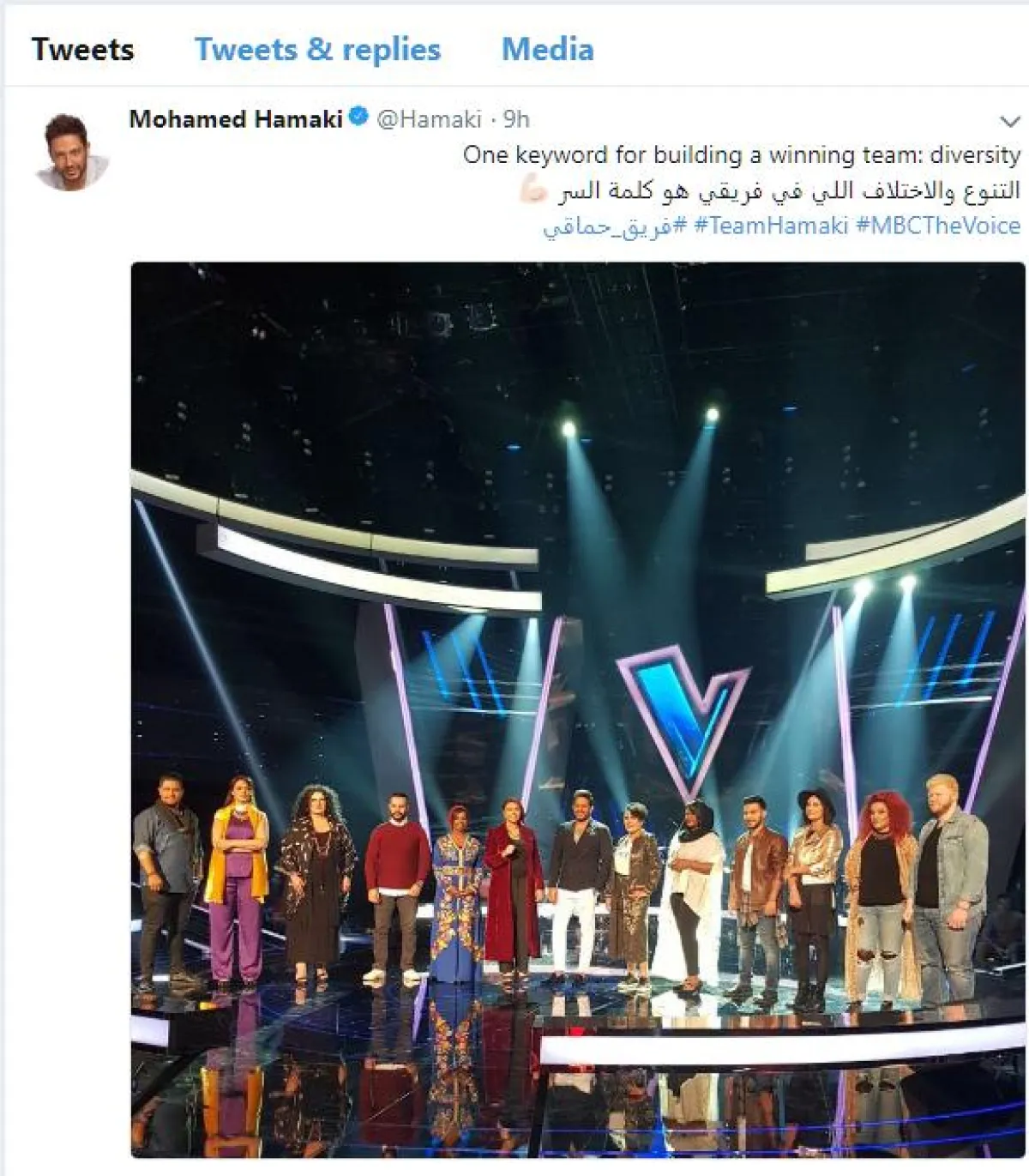
Task: Click Mohamed Hamaki's profile avatar
Action: (x=71, y=151)
